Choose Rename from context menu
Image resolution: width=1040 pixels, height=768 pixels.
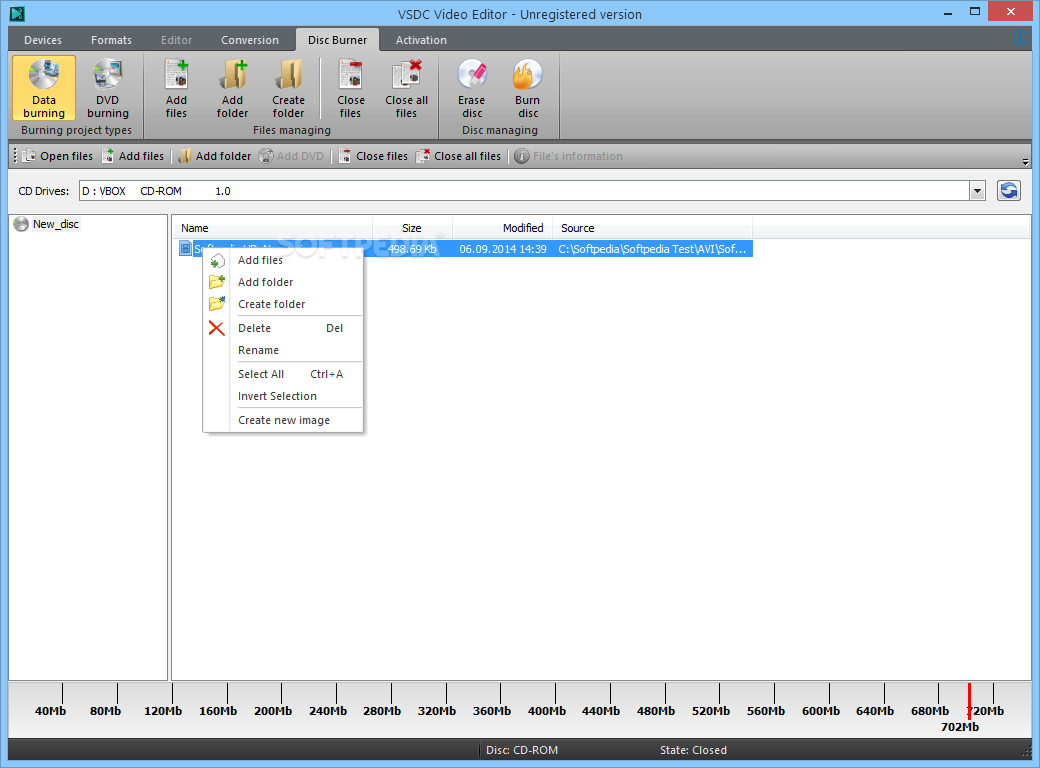point(283,350)
